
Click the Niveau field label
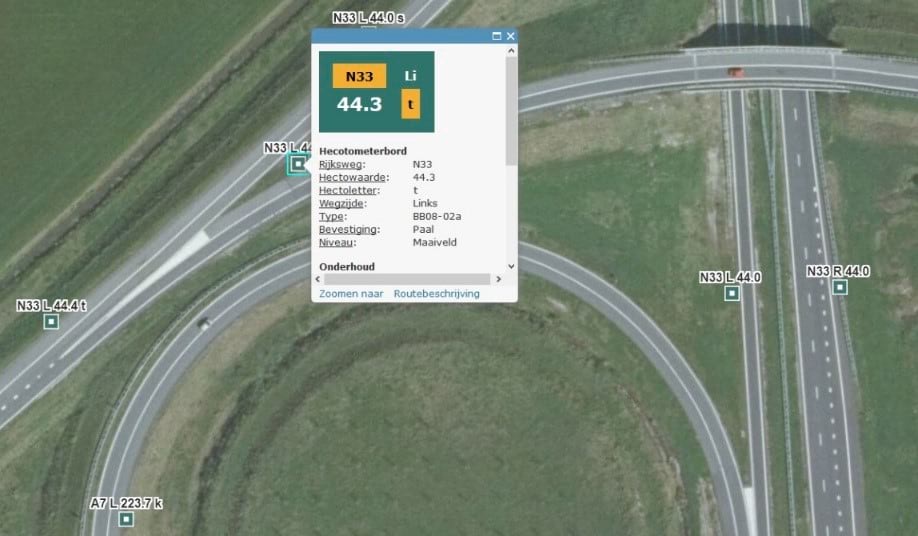tap(337, 242)
